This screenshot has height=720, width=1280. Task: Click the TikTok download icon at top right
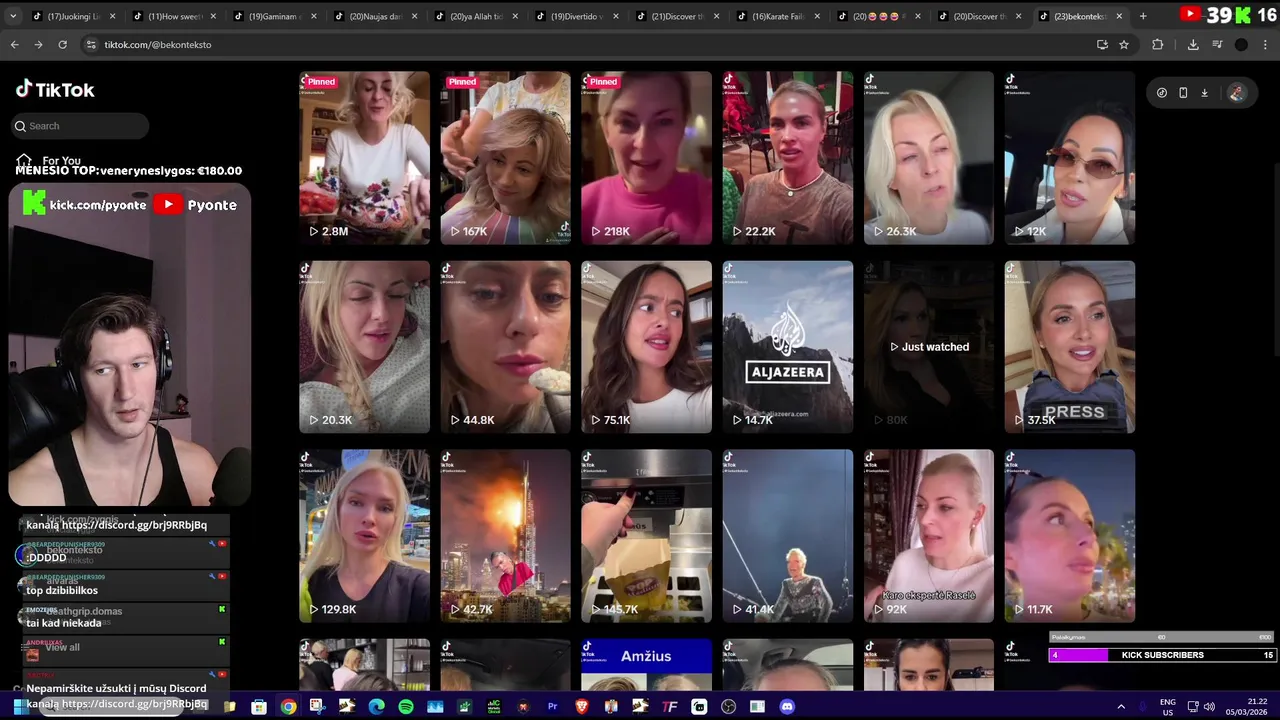pyautogui.click(x=1205, y=93)
